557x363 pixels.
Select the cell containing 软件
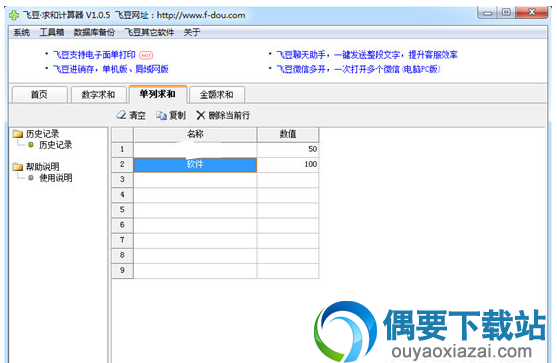click(195, 165)
